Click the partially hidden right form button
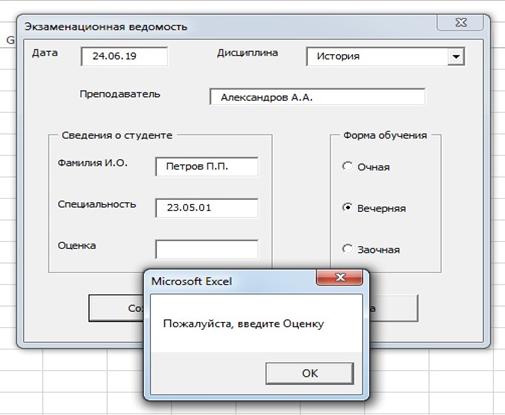Image resolution: width=505 pixels, height=415 pixels. 393,308
